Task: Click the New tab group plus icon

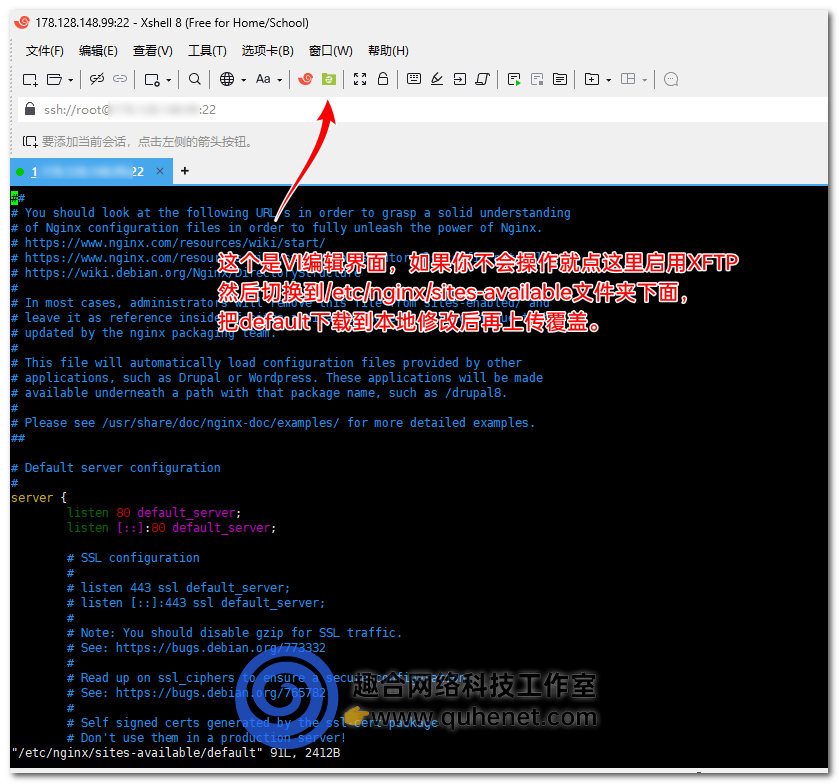Action: tap(591, 79)
